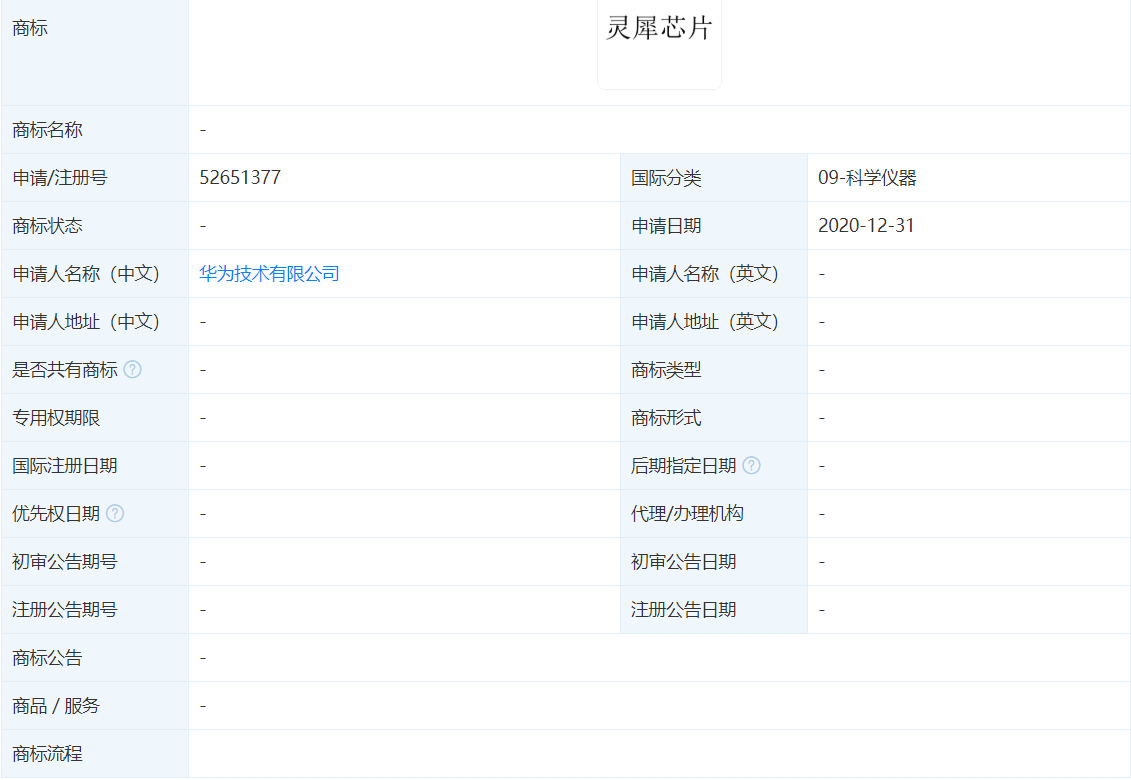1131x780 pixels.
Task: Select the registration number 52651377
Action: pyautogui.click(x=240, y=178)
